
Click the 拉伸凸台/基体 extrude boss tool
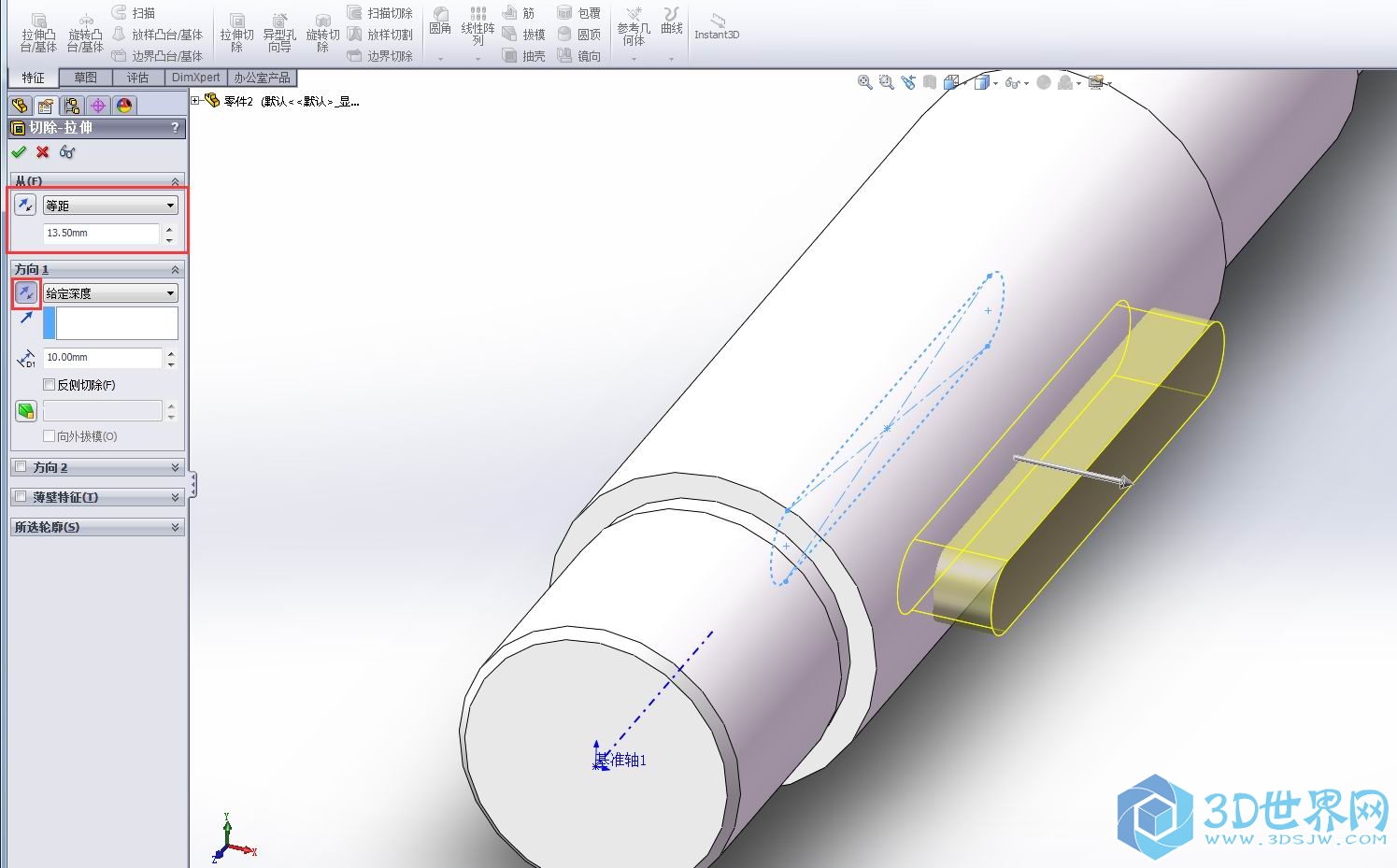click(38, 33)
